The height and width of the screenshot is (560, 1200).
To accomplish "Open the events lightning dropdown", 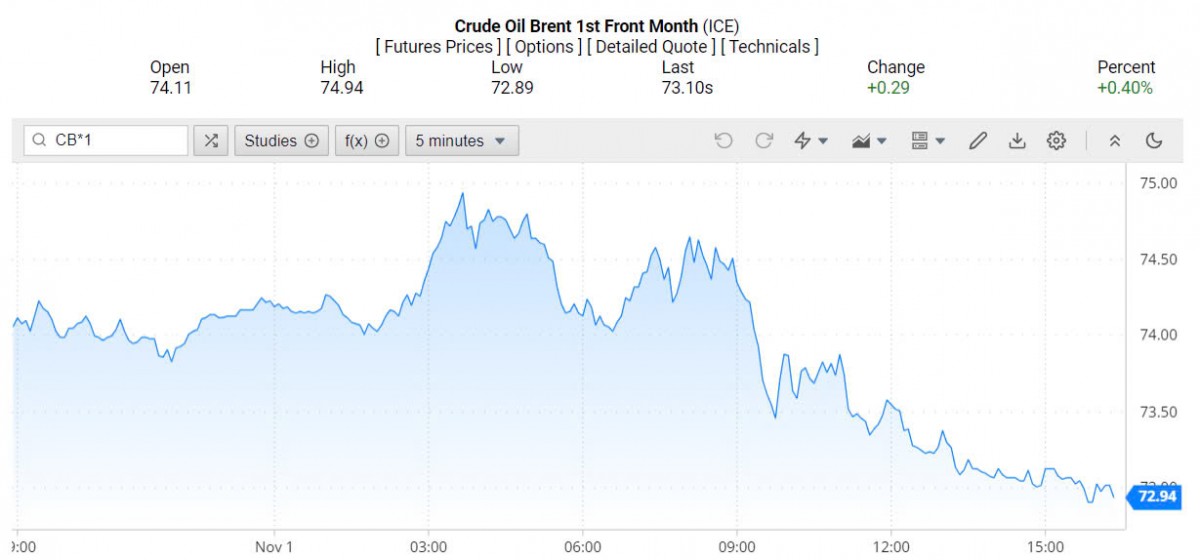I will [x=810, y=141].
